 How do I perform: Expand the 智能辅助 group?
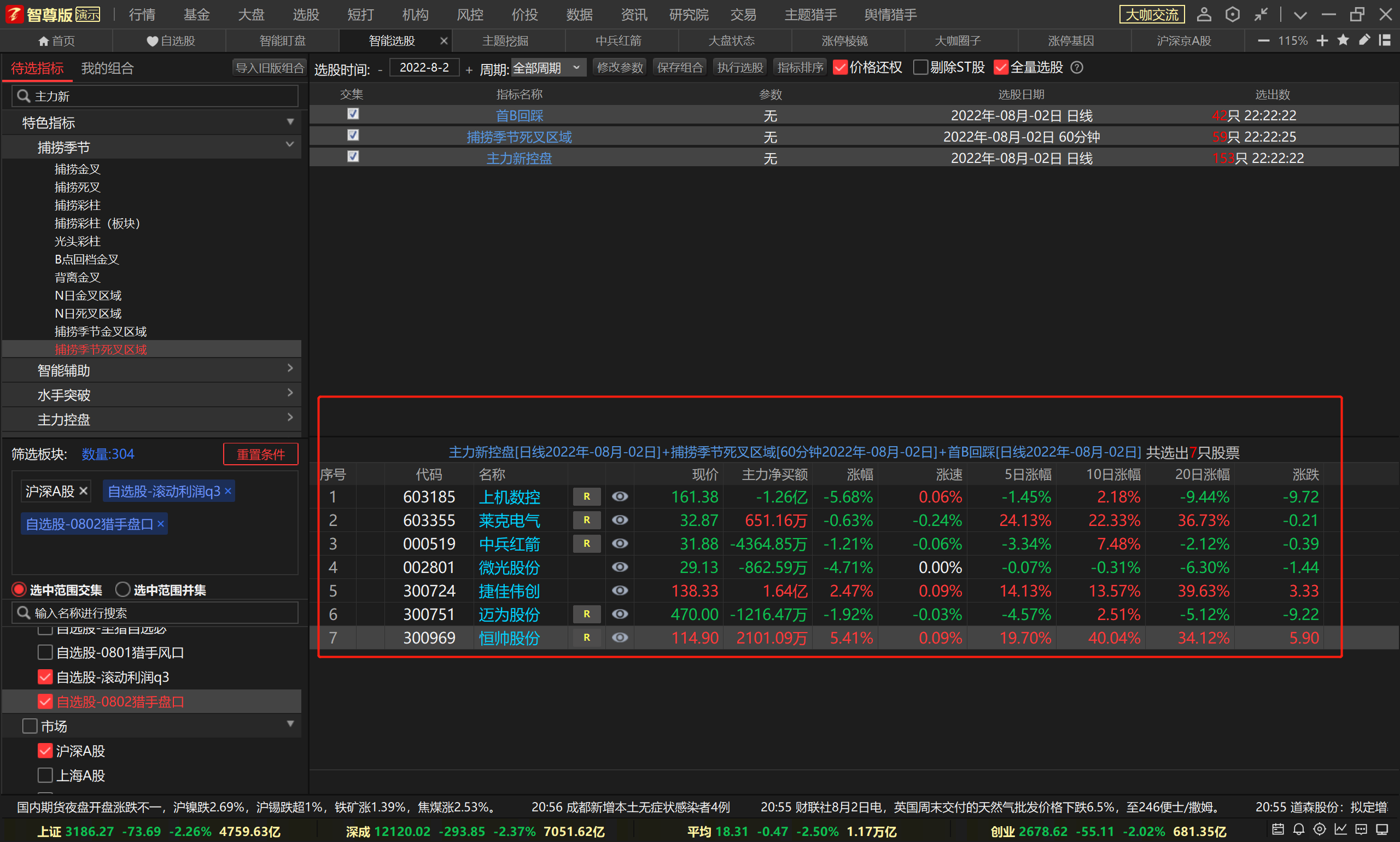pos(290,368)
